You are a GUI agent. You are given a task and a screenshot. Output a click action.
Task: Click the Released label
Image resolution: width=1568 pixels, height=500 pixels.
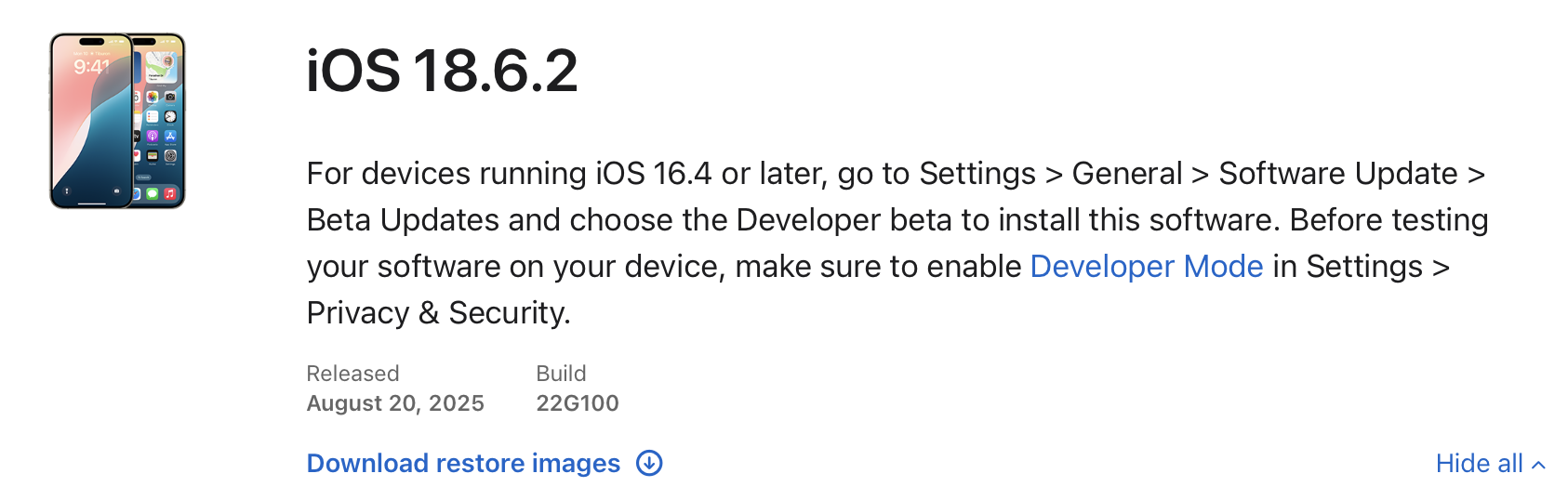pyautogui.click(x=352, y=374)
